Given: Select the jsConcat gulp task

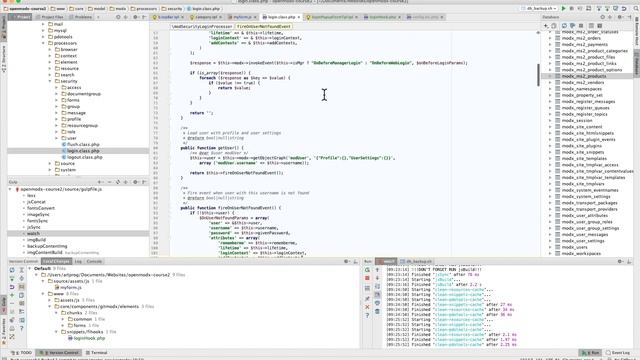Looking at the screenshot, I should [36, 202].
